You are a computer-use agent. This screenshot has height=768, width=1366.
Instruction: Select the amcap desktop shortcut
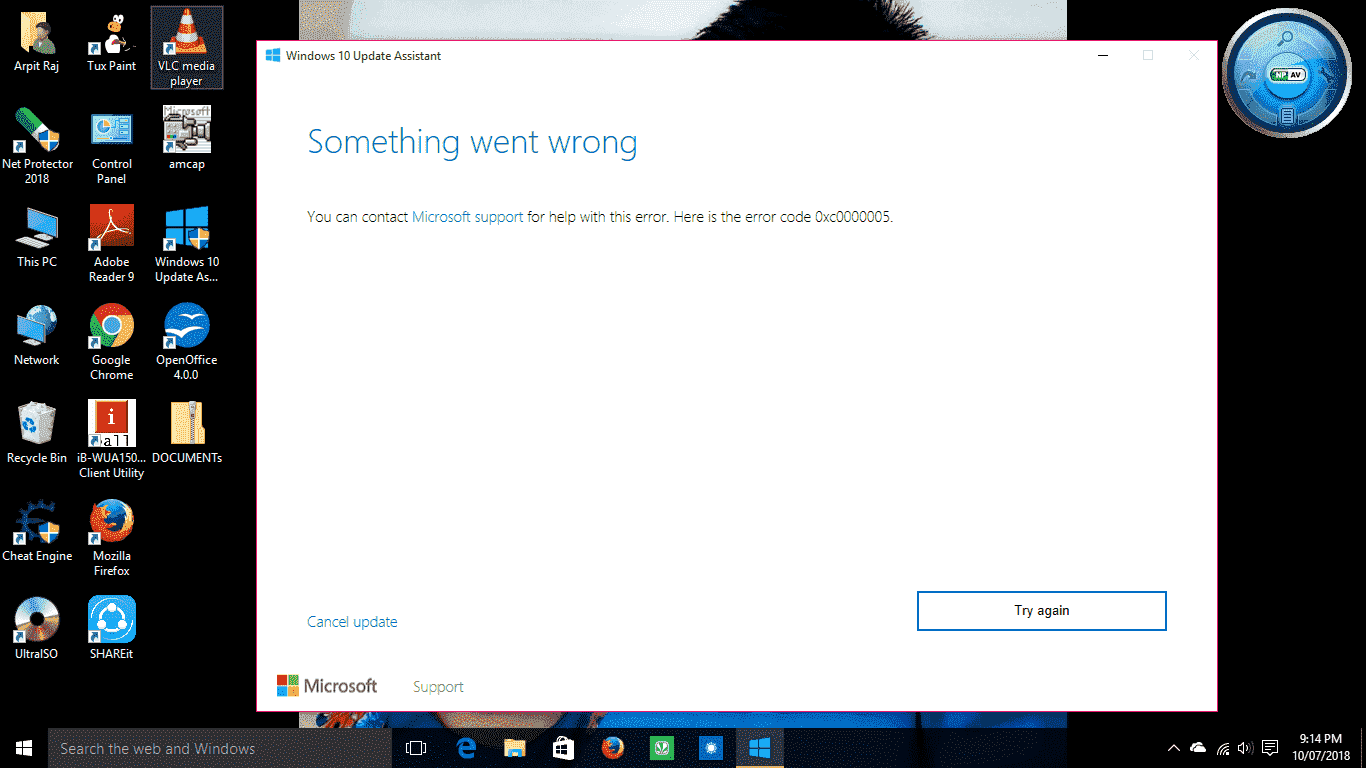click(186, 138)
